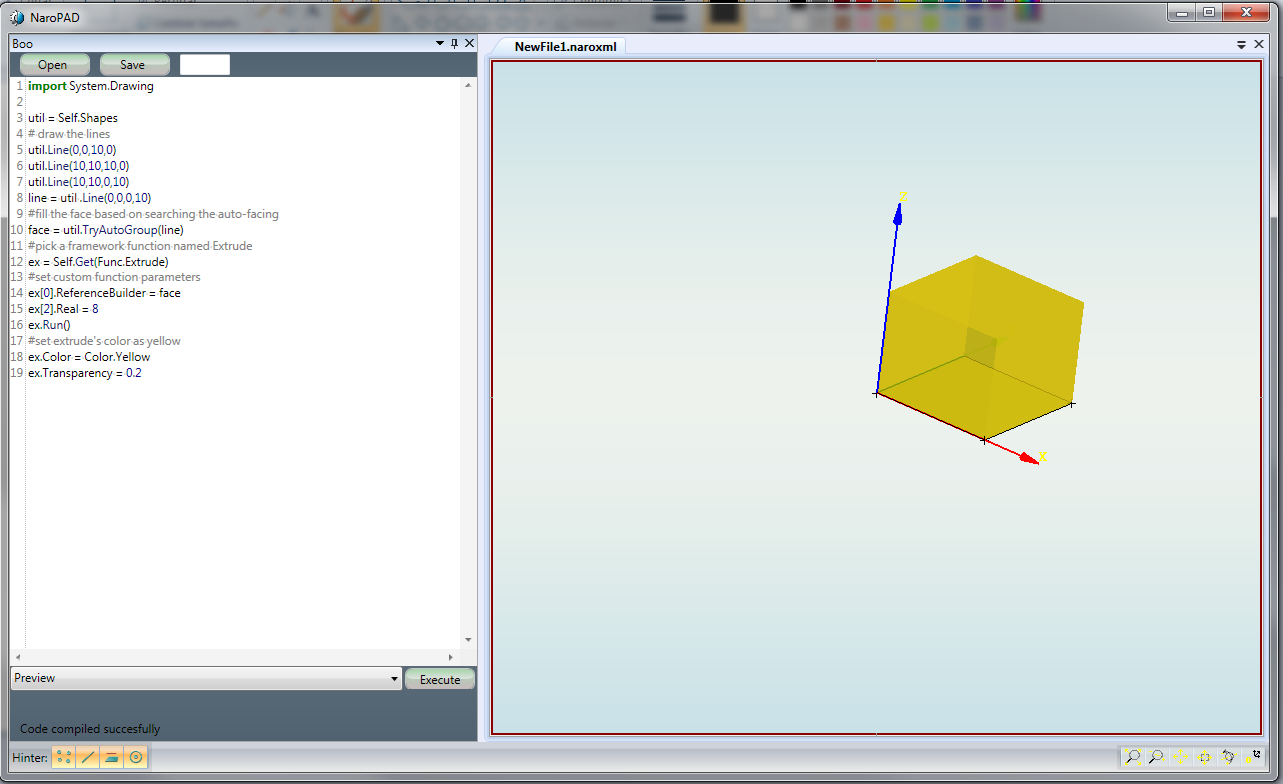Toggle the point hinter icon
Screen dimensions: 1283x784
tap(63, 757)
